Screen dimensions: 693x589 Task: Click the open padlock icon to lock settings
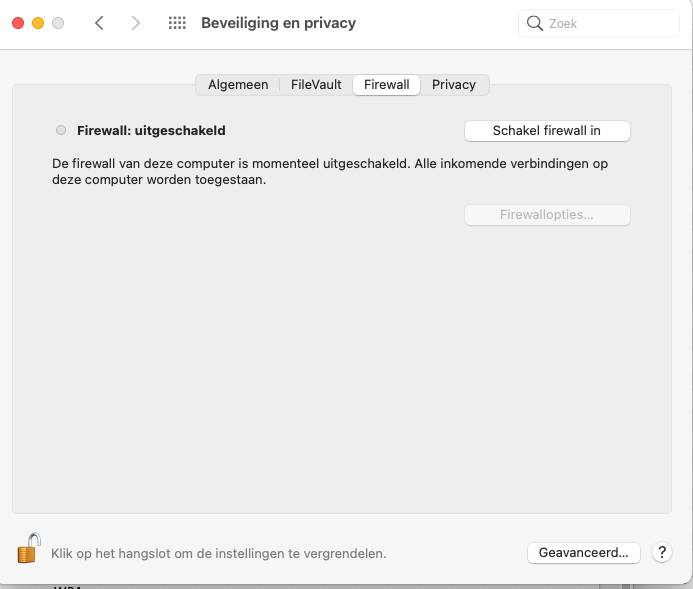(29, 548)
